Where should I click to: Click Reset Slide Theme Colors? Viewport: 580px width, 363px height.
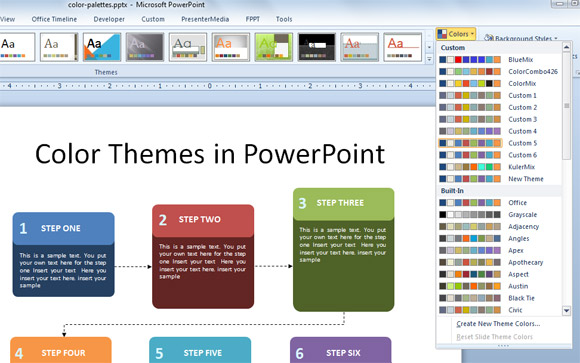pyautogui.click(x=495, y=337)
